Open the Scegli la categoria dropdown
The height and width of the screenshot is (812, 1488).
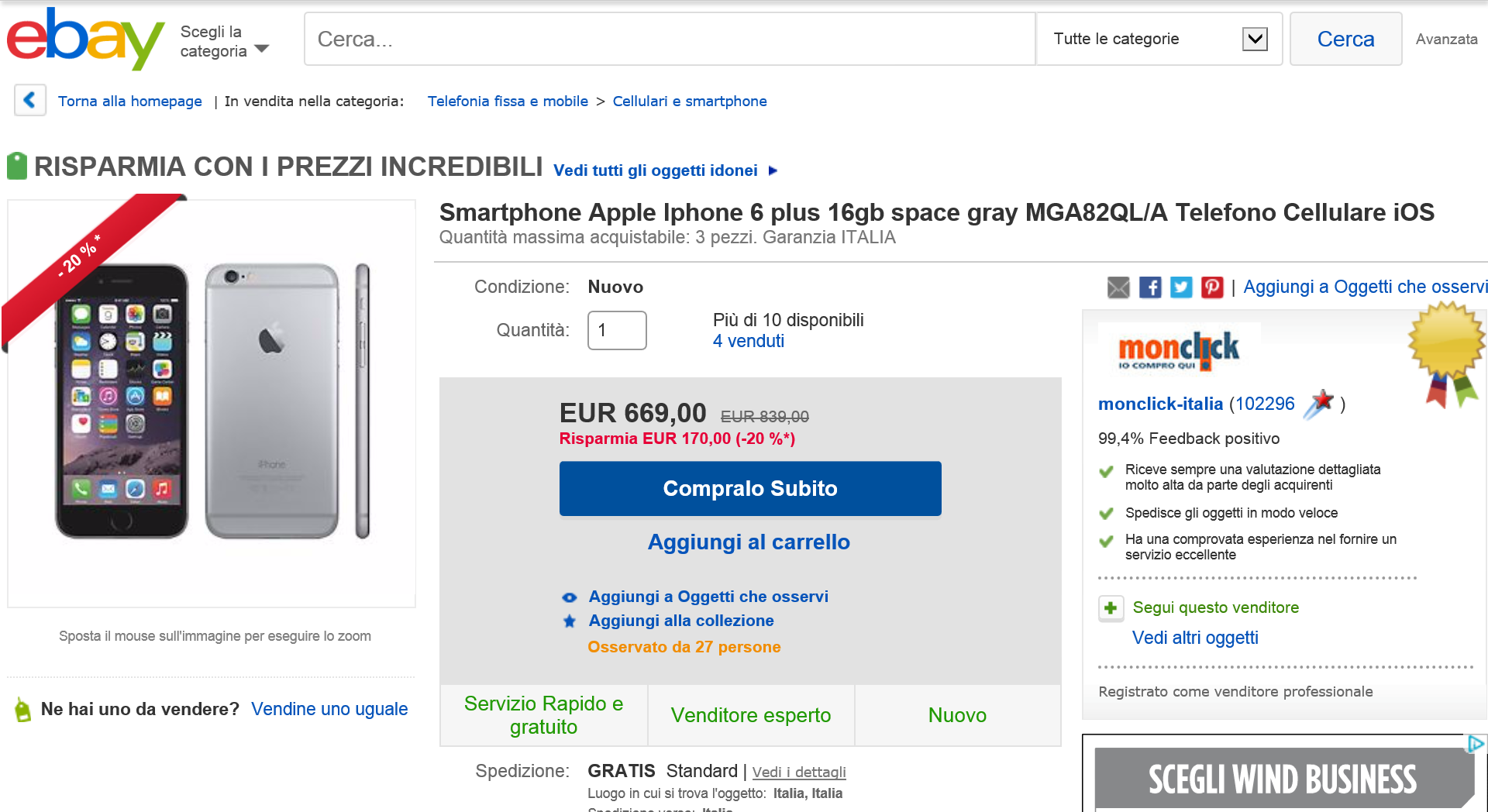(x=224, y=42)
